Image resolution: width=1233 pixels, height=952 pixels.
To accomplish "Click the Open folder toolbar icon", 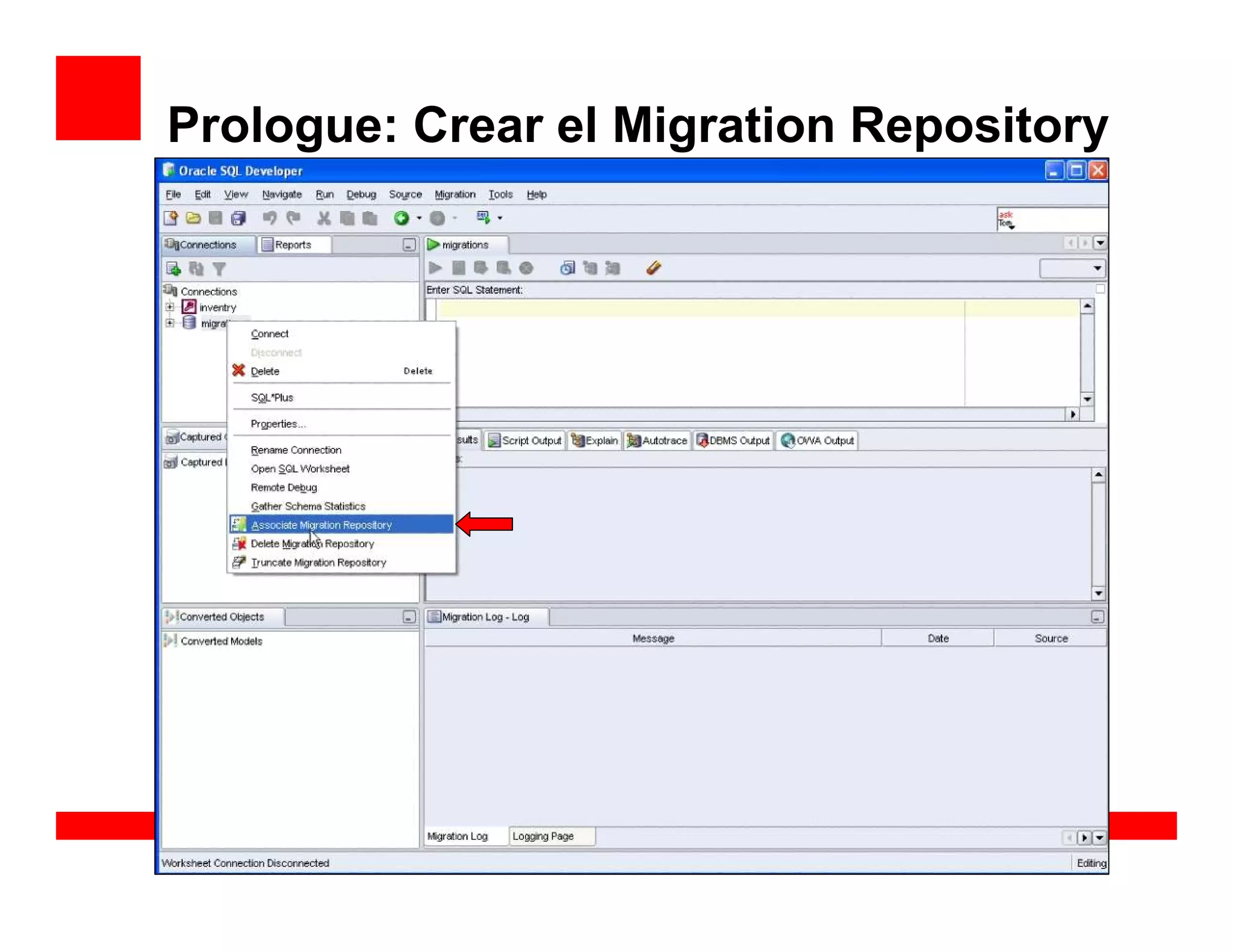I will 193,218.
